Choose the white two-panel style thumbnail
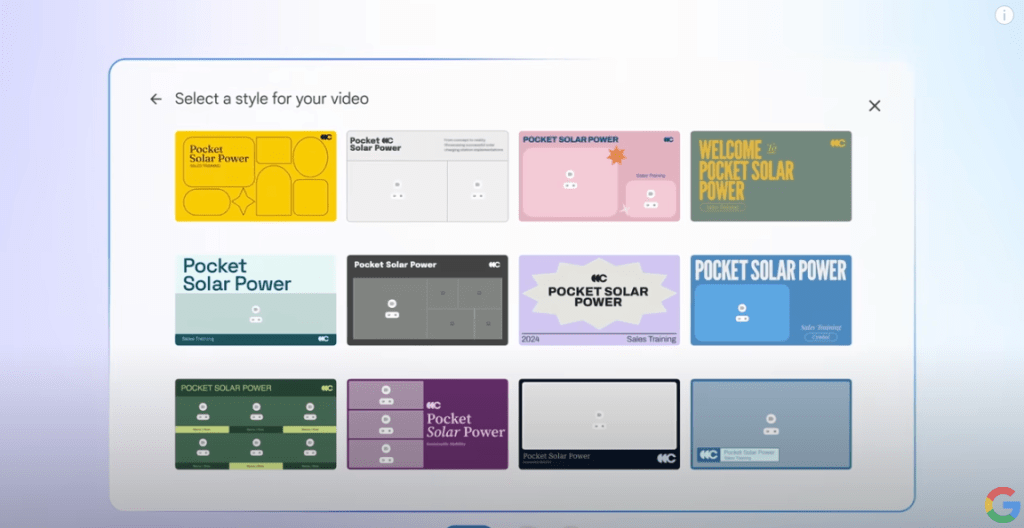 pos(427,176)
